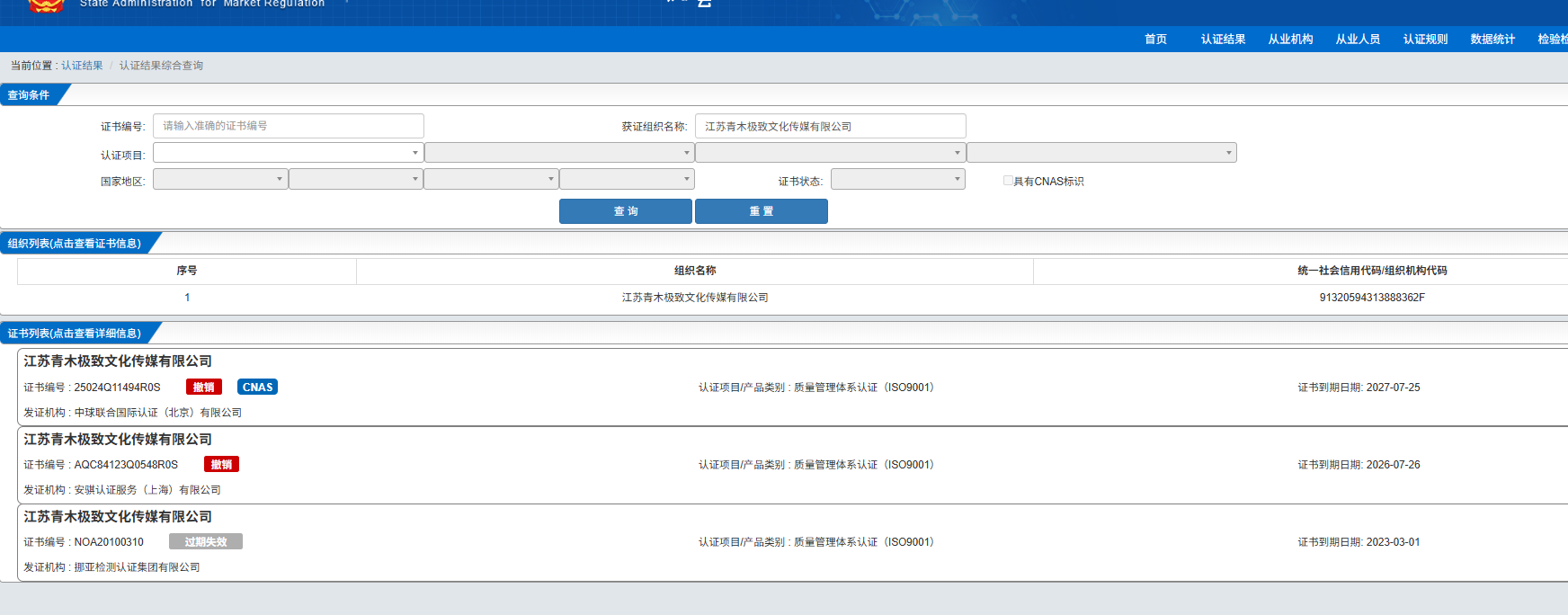The image size is (1568, 615).
Task: Click the 查询条件 section header
Action: pos(29,95)
